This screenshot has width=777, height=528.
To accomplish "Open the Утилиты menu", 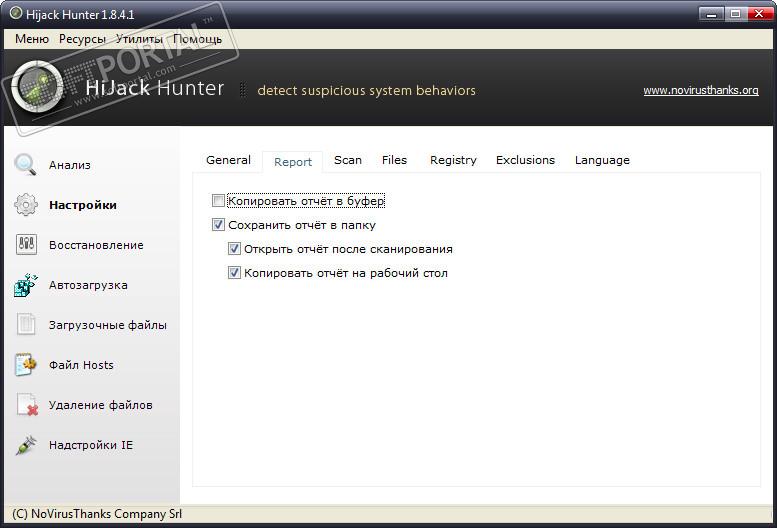I will [139, 39].
